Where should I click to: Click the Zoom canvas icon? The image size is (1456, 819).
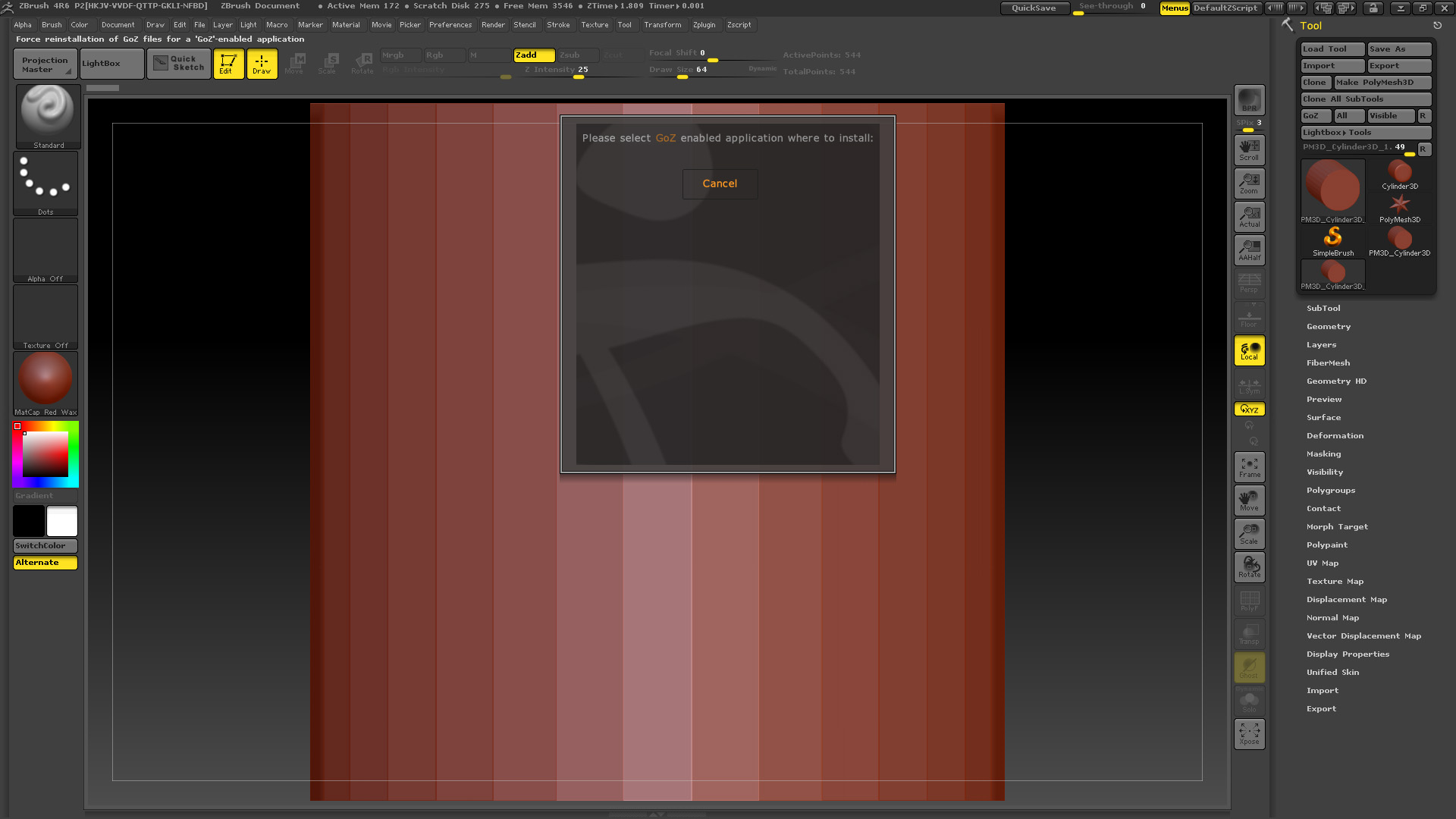point(1249,183)
